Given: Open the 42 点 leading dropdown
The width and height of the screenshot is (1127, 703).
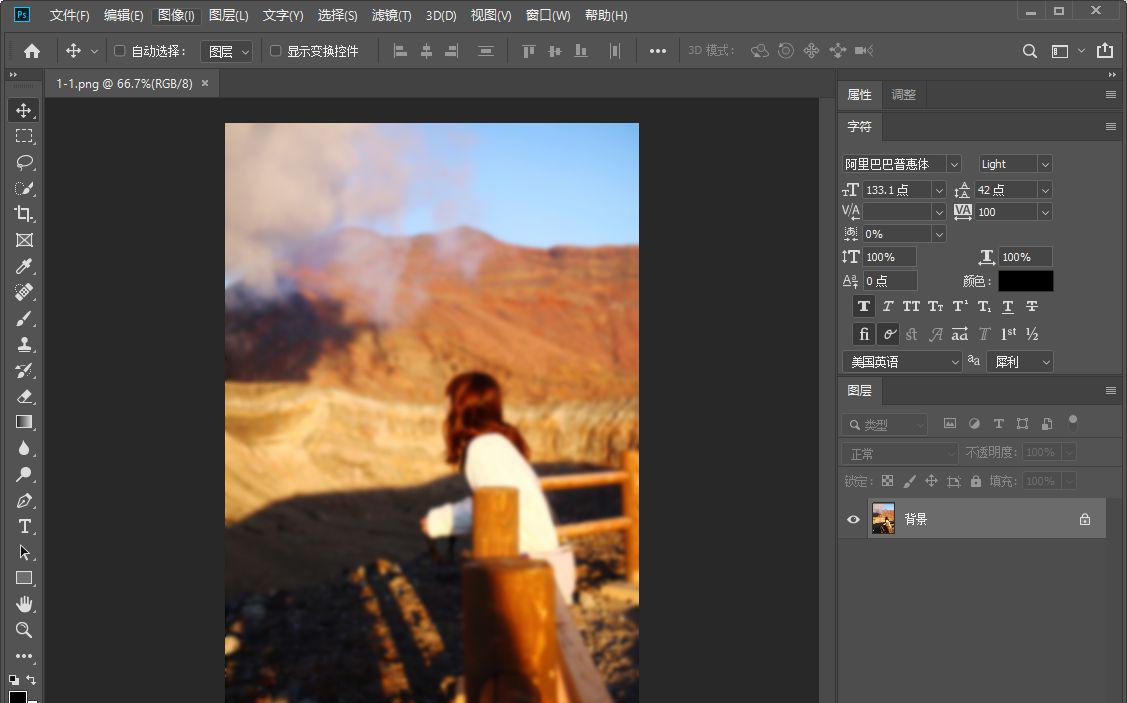Looking at the screenshot, I should [x=1045, y=190].
